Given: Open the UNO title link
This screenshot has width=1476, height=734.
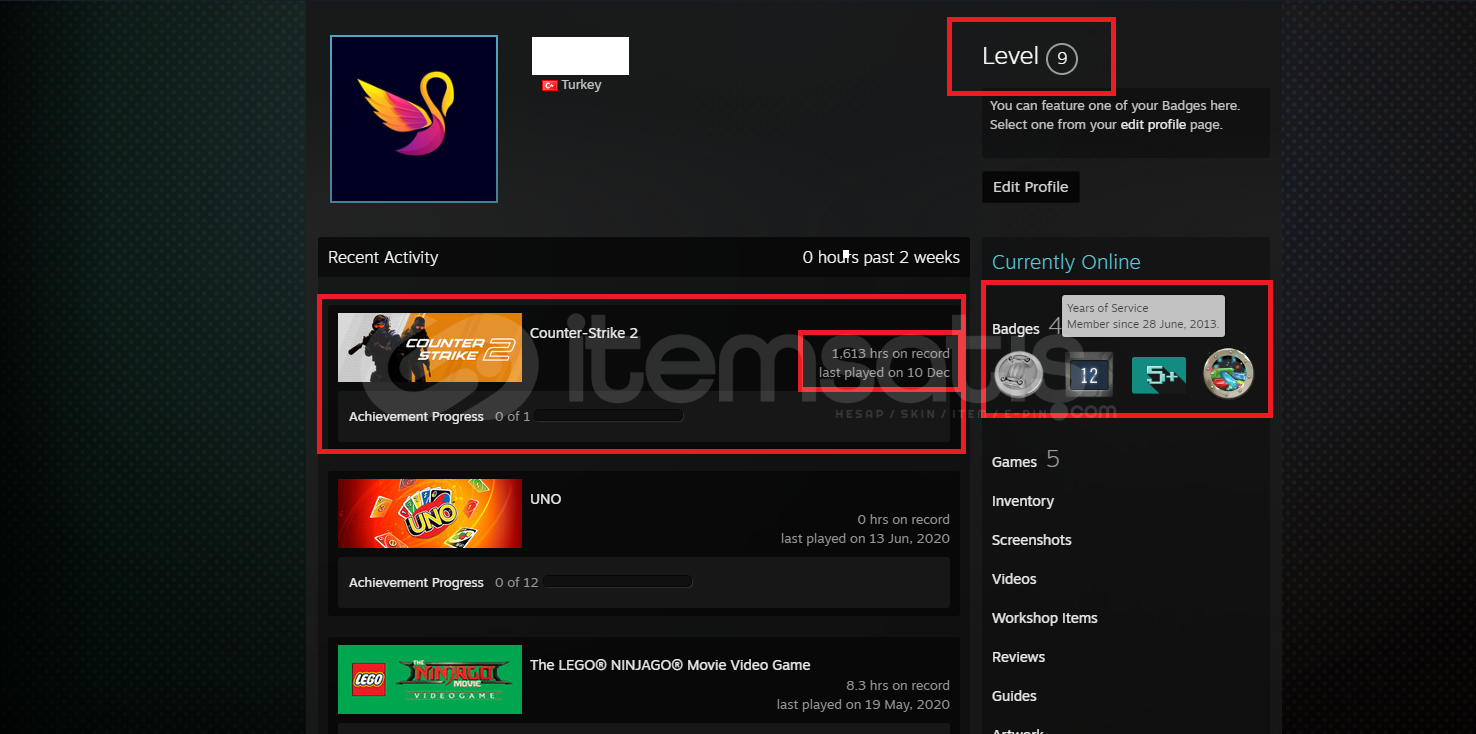Looking at the screenshot, I should coord(546,499).
